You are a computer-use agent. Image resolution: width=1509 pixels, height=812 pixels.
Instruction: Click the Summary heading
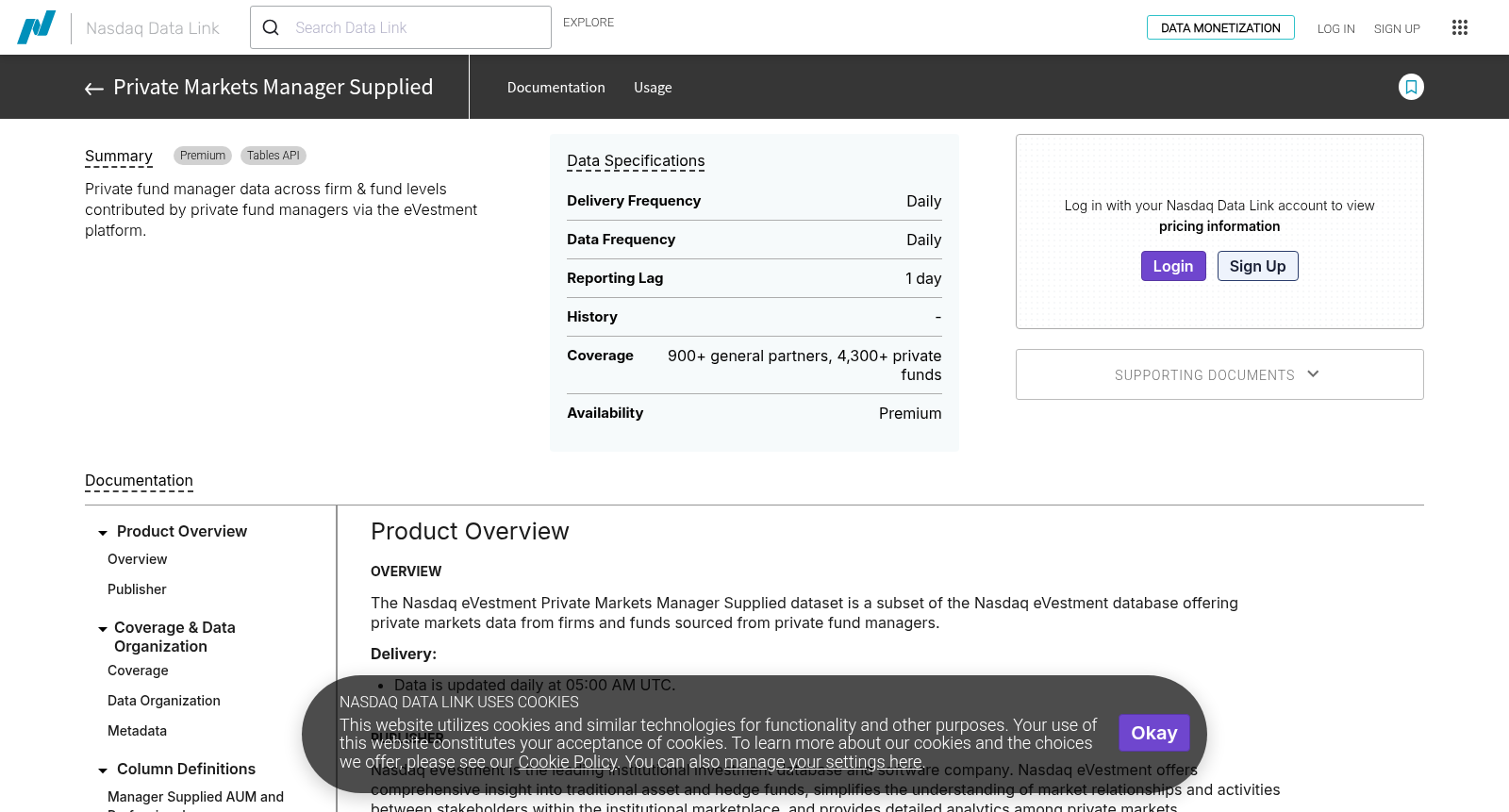[119, 156]
